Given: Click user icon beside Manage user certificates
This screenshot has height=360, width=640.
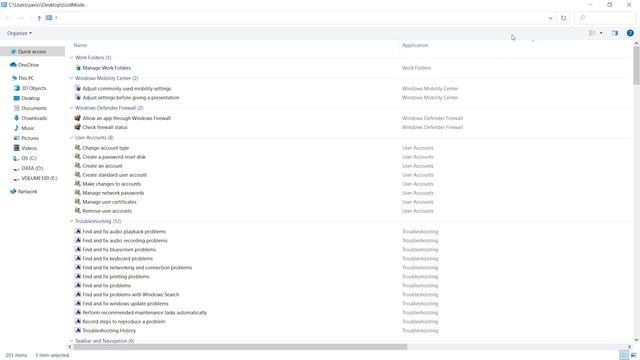Looking at the screenshot, I should pos(78,202).
